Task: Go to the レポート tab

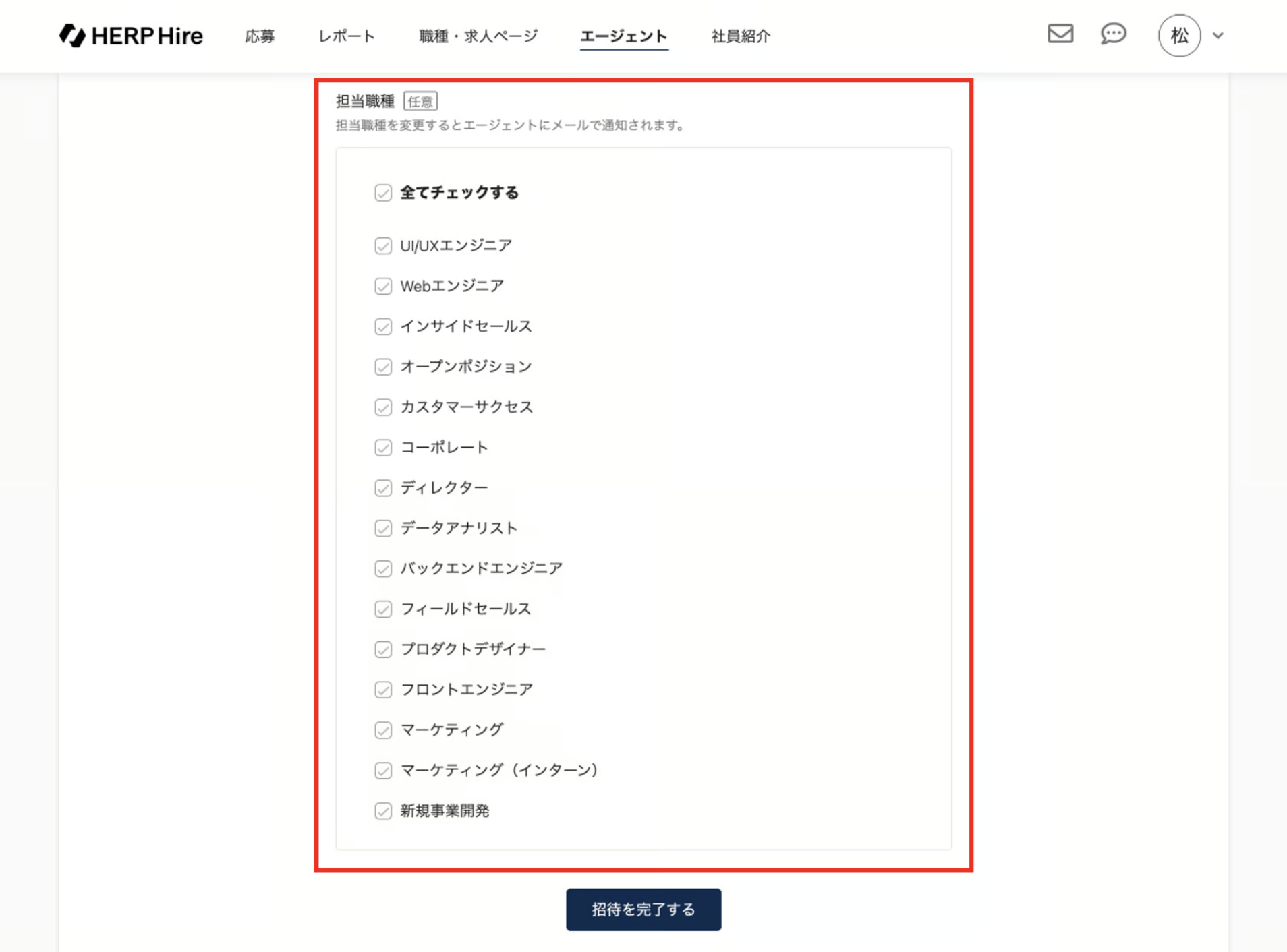Action: (347, 36)
